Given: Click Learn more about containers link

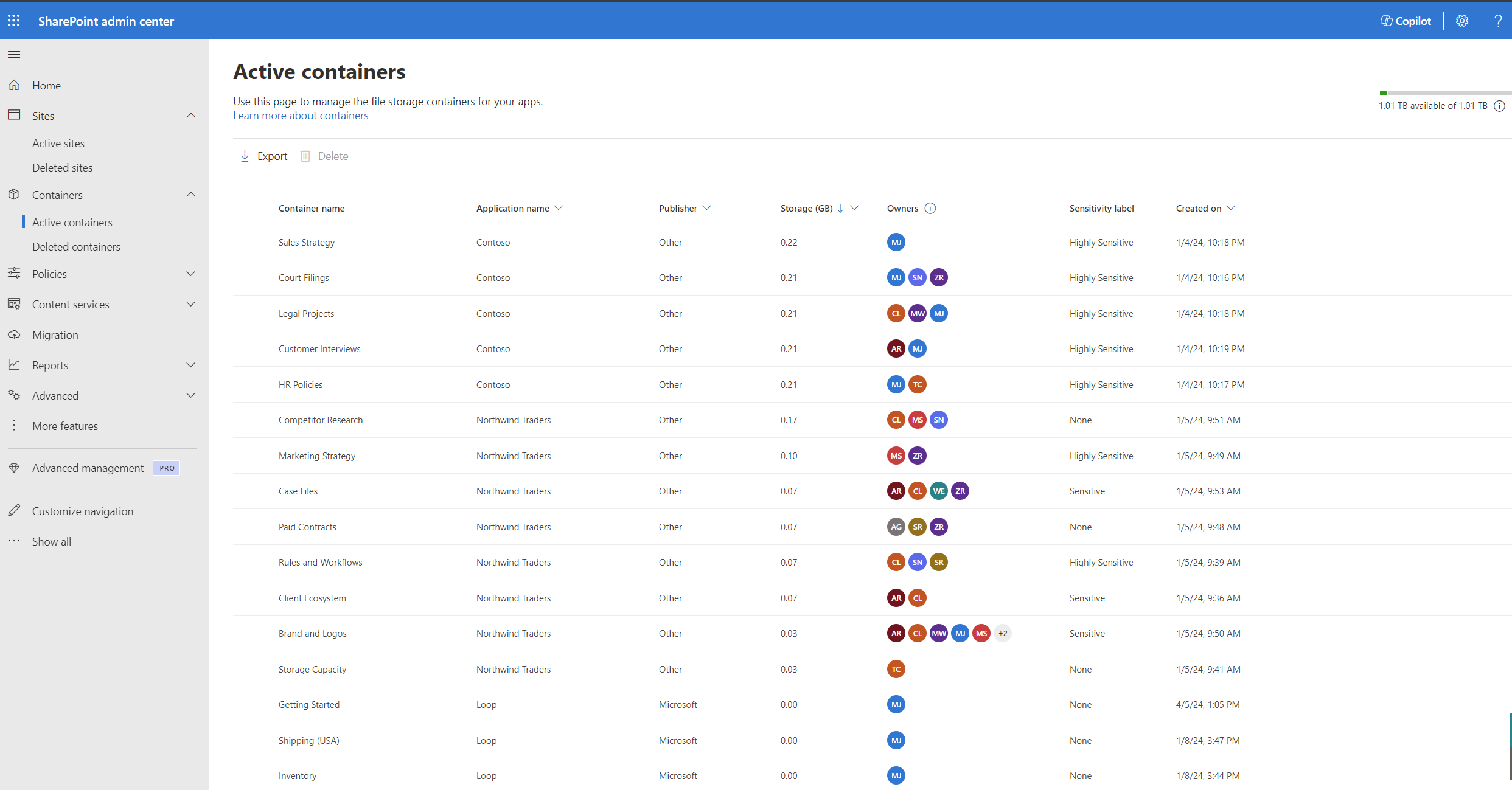Looking at the screenshot, I should (300, 115).
